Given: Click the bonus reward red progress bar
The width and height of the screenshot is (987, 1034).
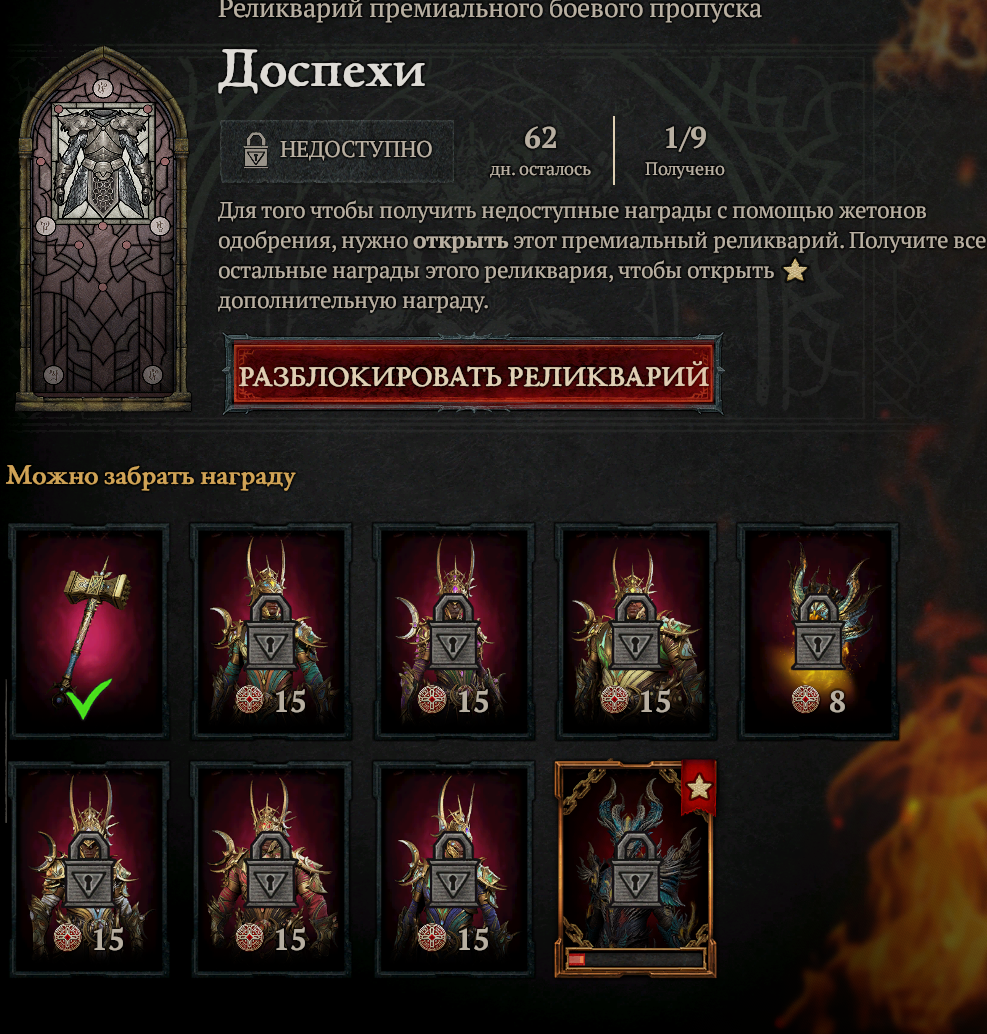Looking at the screenshot, I should [x=635, y=959].
